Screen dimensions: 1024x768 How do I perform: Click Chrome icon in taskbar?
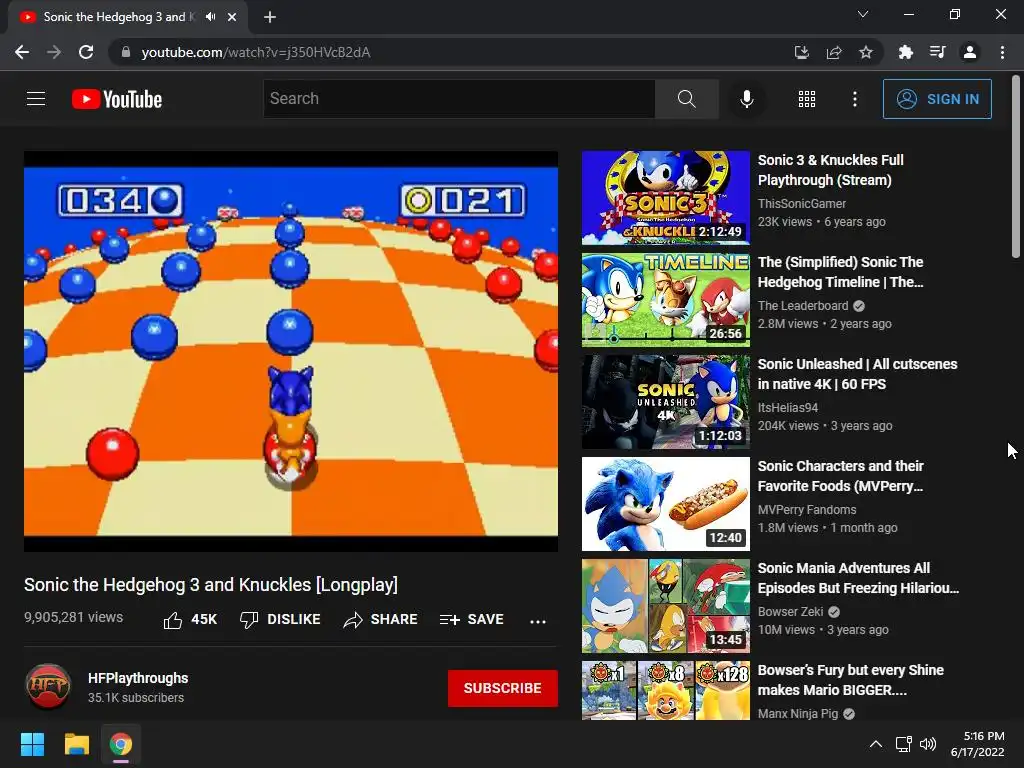[x=120, y=744]
